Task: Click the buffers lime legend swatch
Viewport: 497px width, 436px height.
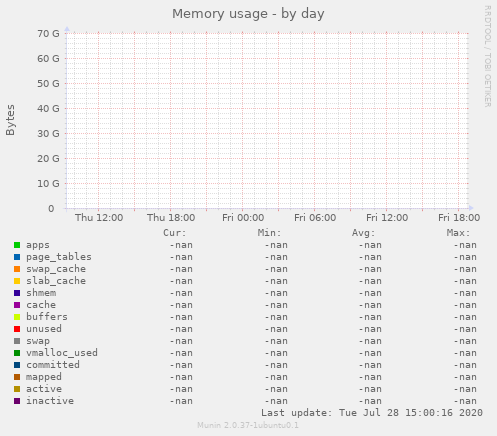Action: [17, 317]
